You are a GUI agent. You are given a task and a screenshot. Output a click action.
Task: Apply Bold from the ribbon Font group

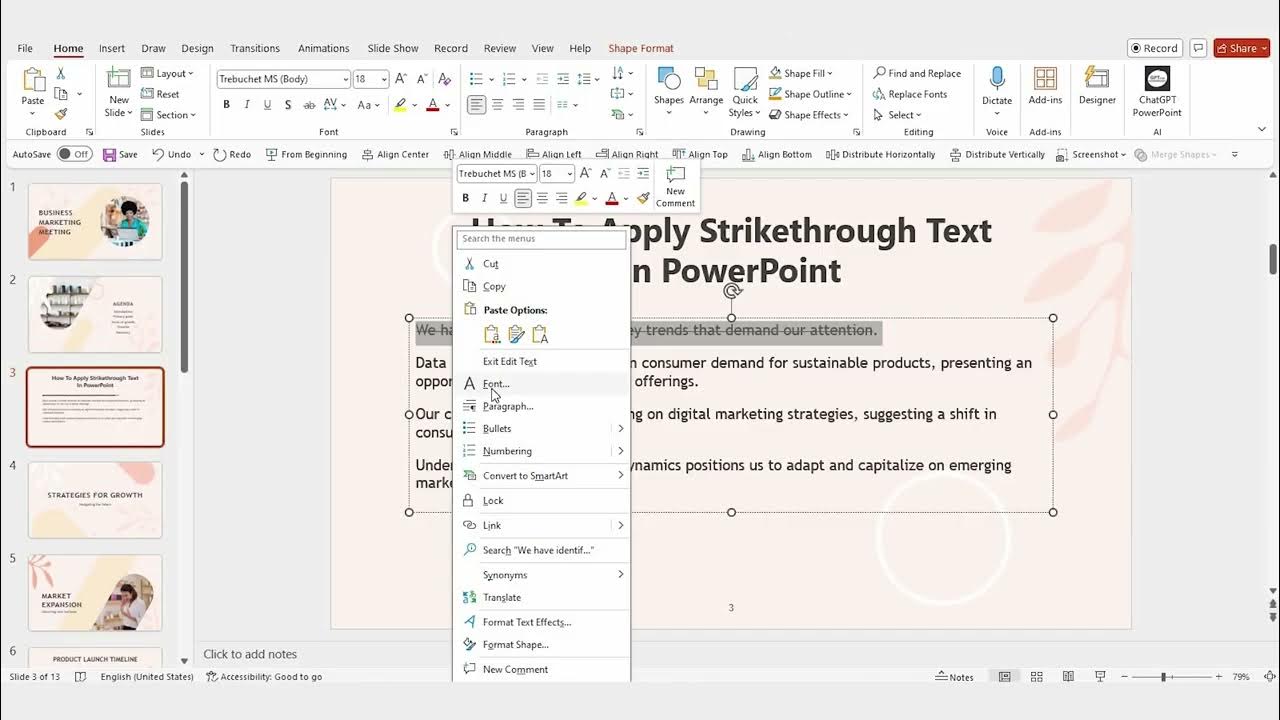click(227, 105)
